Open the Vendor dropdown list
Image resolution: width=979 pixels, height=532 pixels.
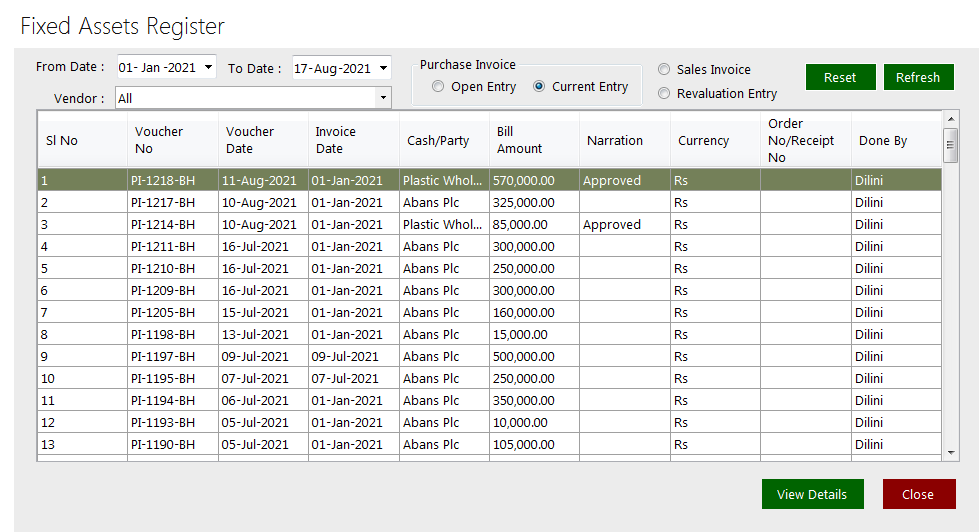pos(382,98)
